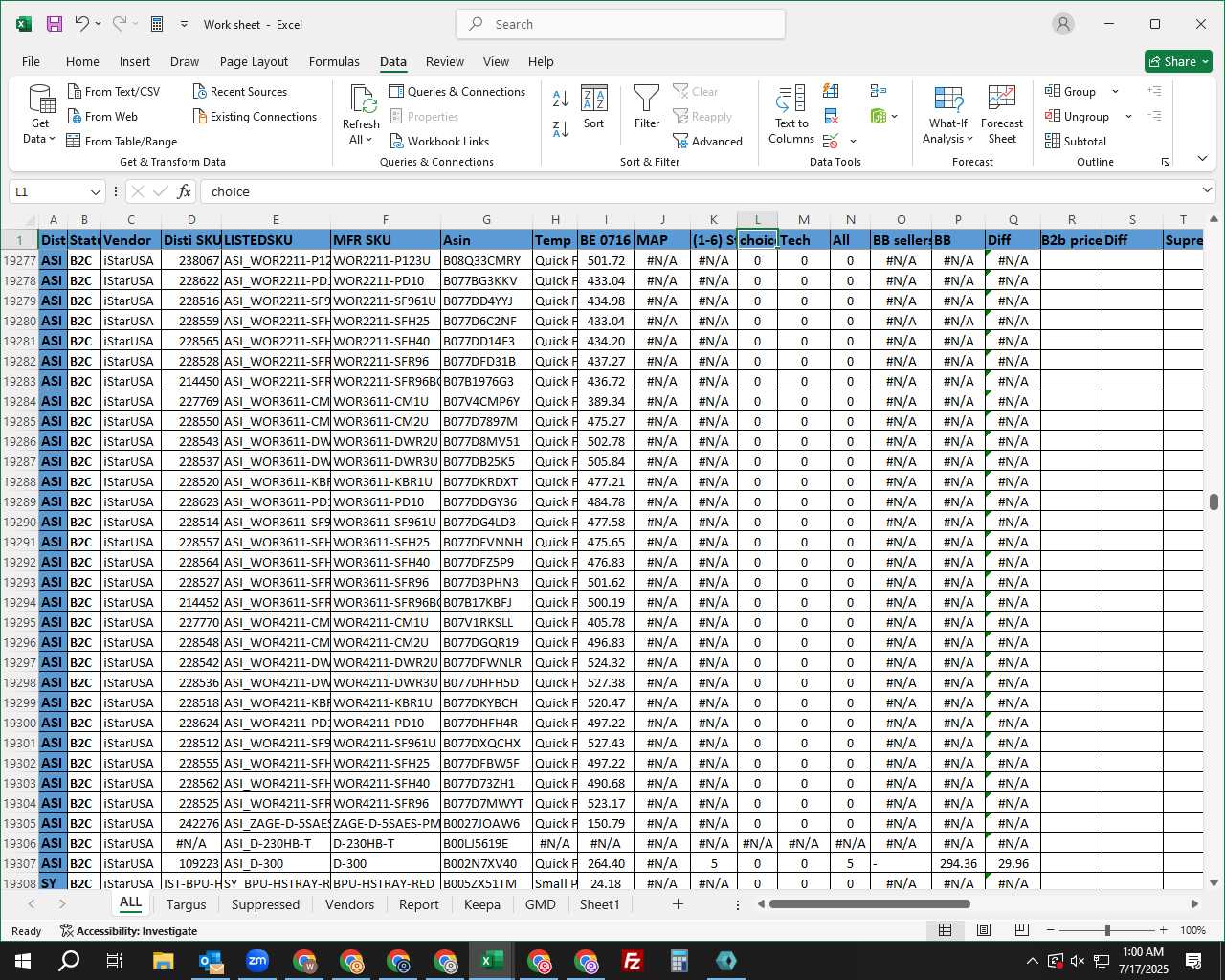Switch to Normal view
1225x980 pixels.
pyautogui.click(x=945, y=930)
